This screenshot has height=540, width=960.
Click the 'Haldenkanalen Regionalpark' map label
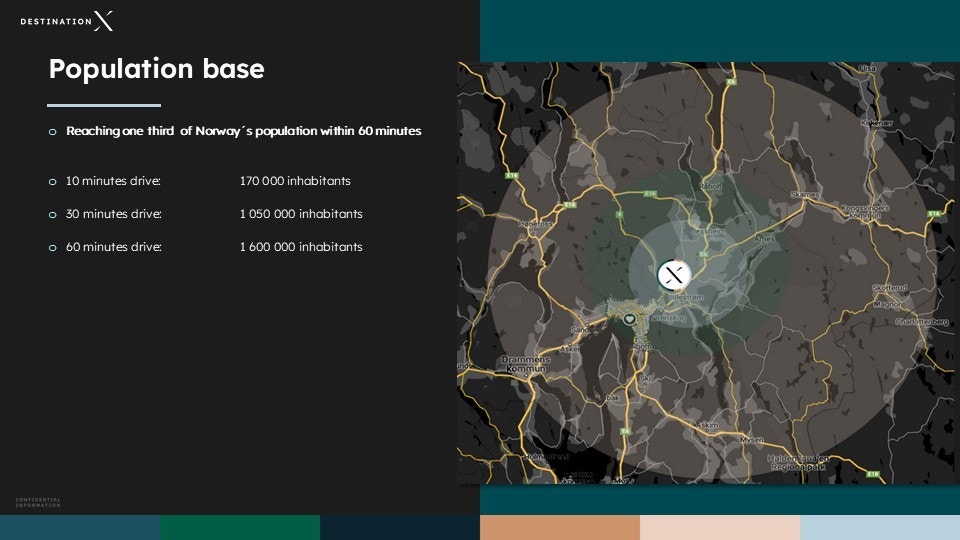(798, 462)
